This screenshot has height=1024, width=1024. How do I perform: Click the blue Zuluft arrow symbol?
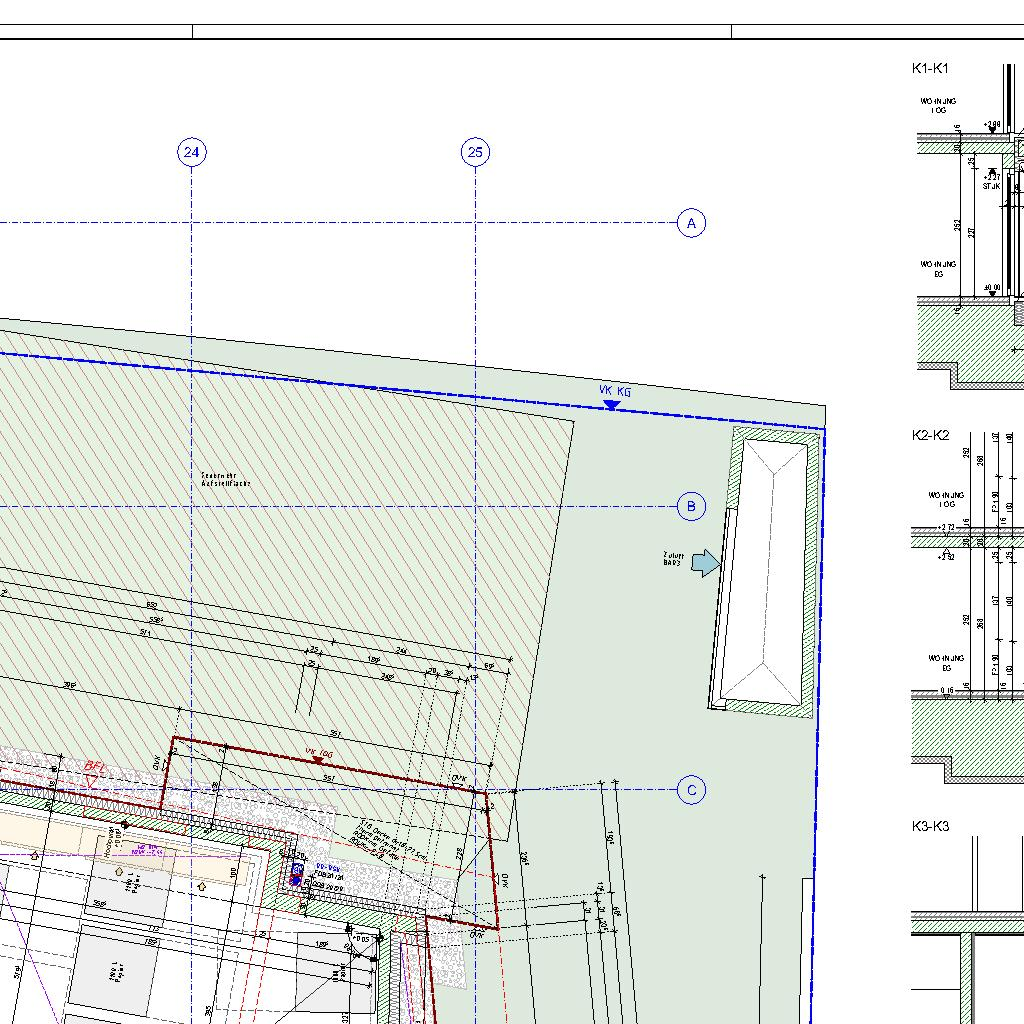click(706, 563)
